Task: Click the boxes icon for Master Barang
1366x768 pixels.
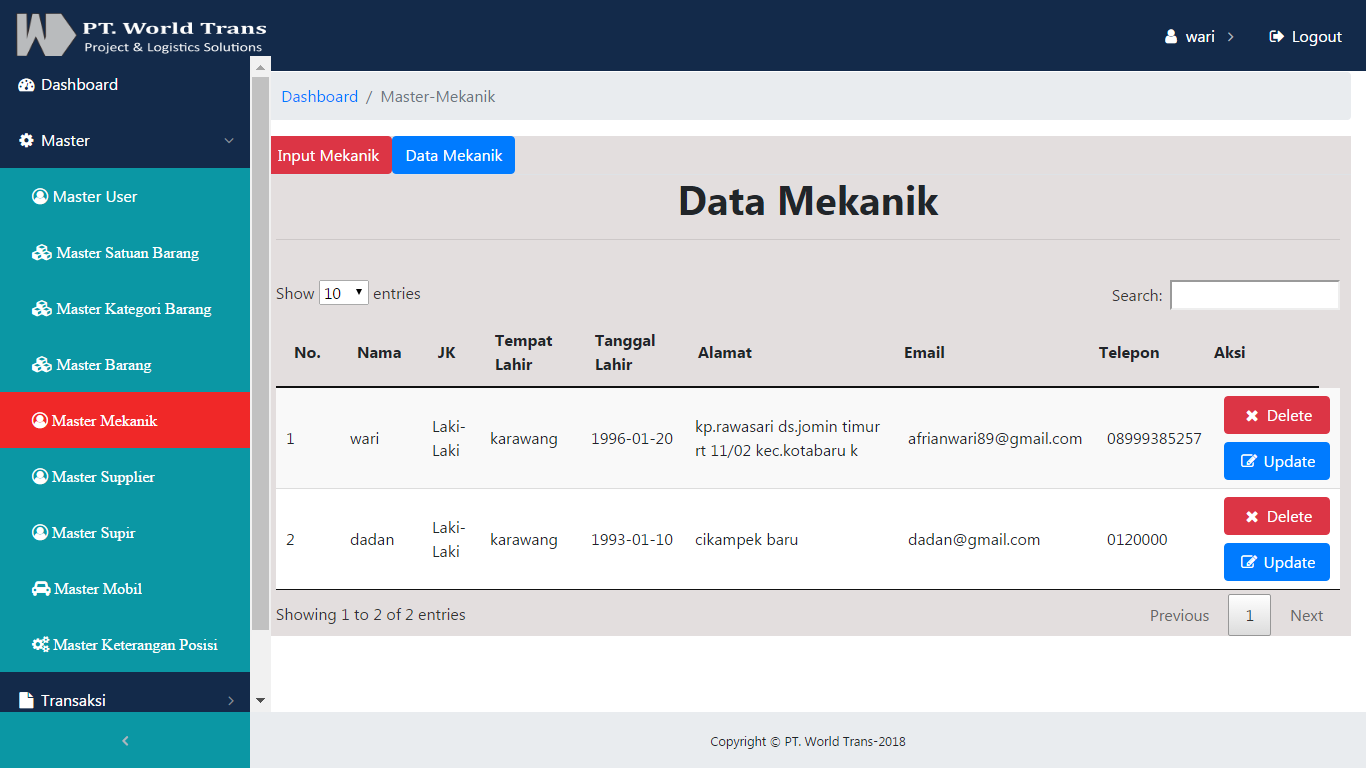Action: pos(41,365)
